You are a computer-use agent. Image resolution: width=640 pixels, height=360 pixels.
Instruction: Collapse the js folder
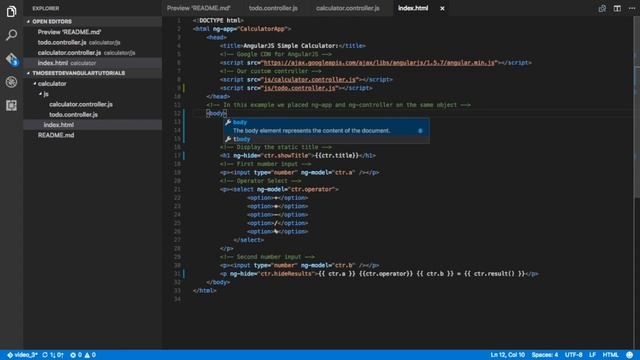pyautogui.click(x=46, y=94)
